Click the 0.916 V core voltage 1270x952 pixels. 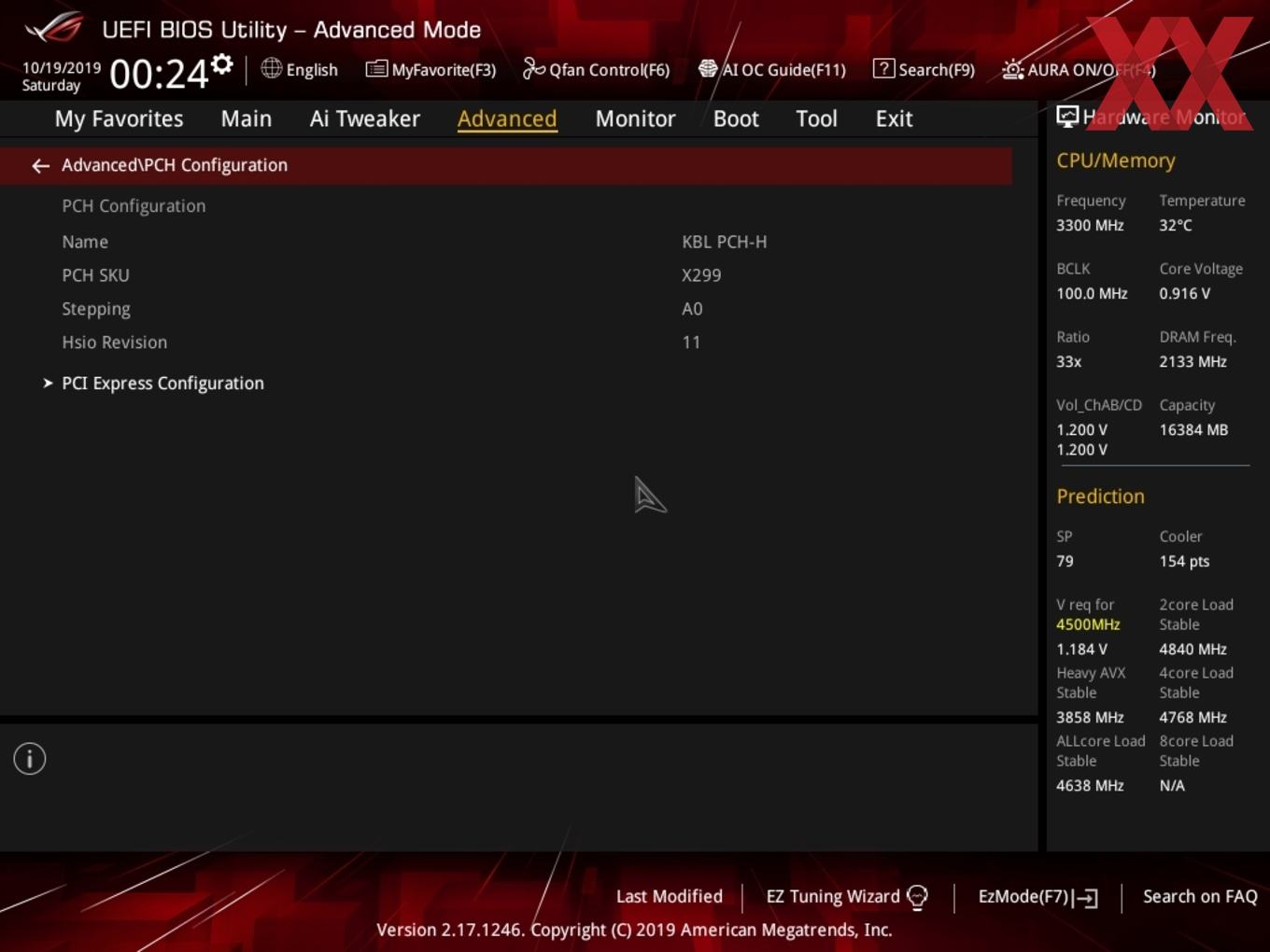click(1185, 294)
